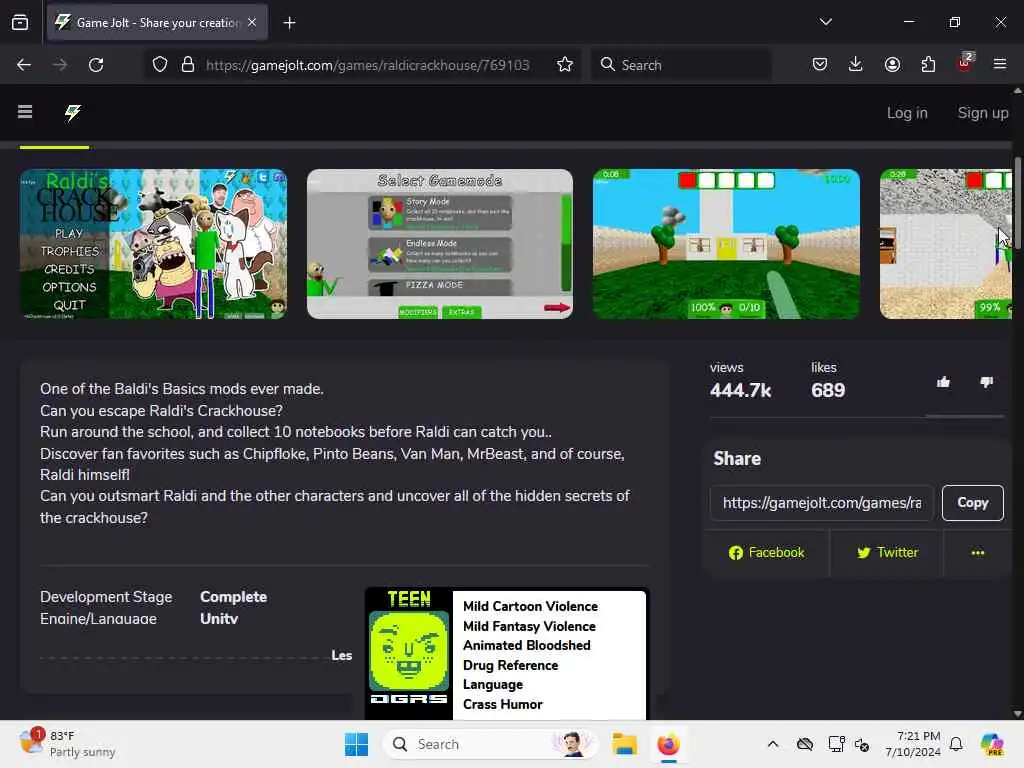Open a new browser tab
This screenshot has height=768, width=1024.
pyautogui.click(x=289, y=23)
